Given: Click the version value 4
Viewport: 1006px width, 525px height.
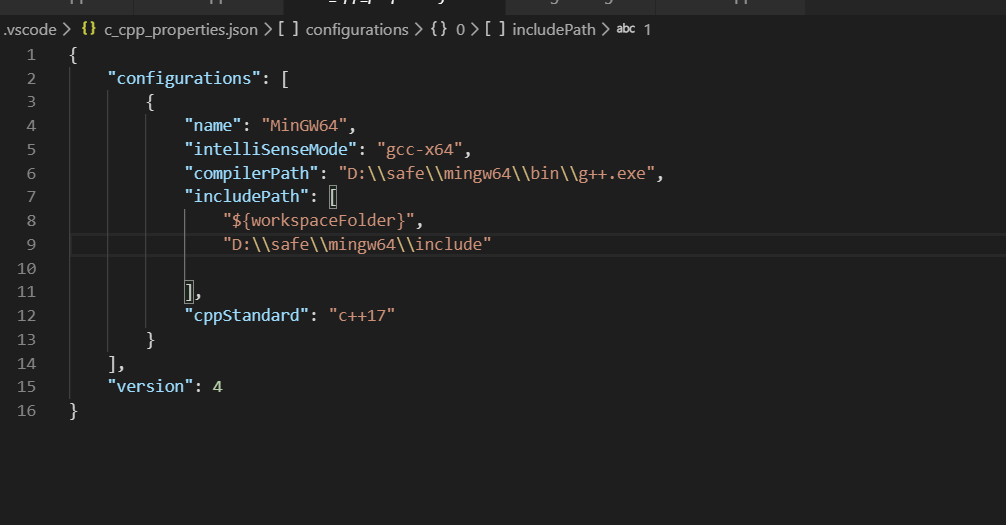Looking at the screenshot, I should [x=217, y=387].
